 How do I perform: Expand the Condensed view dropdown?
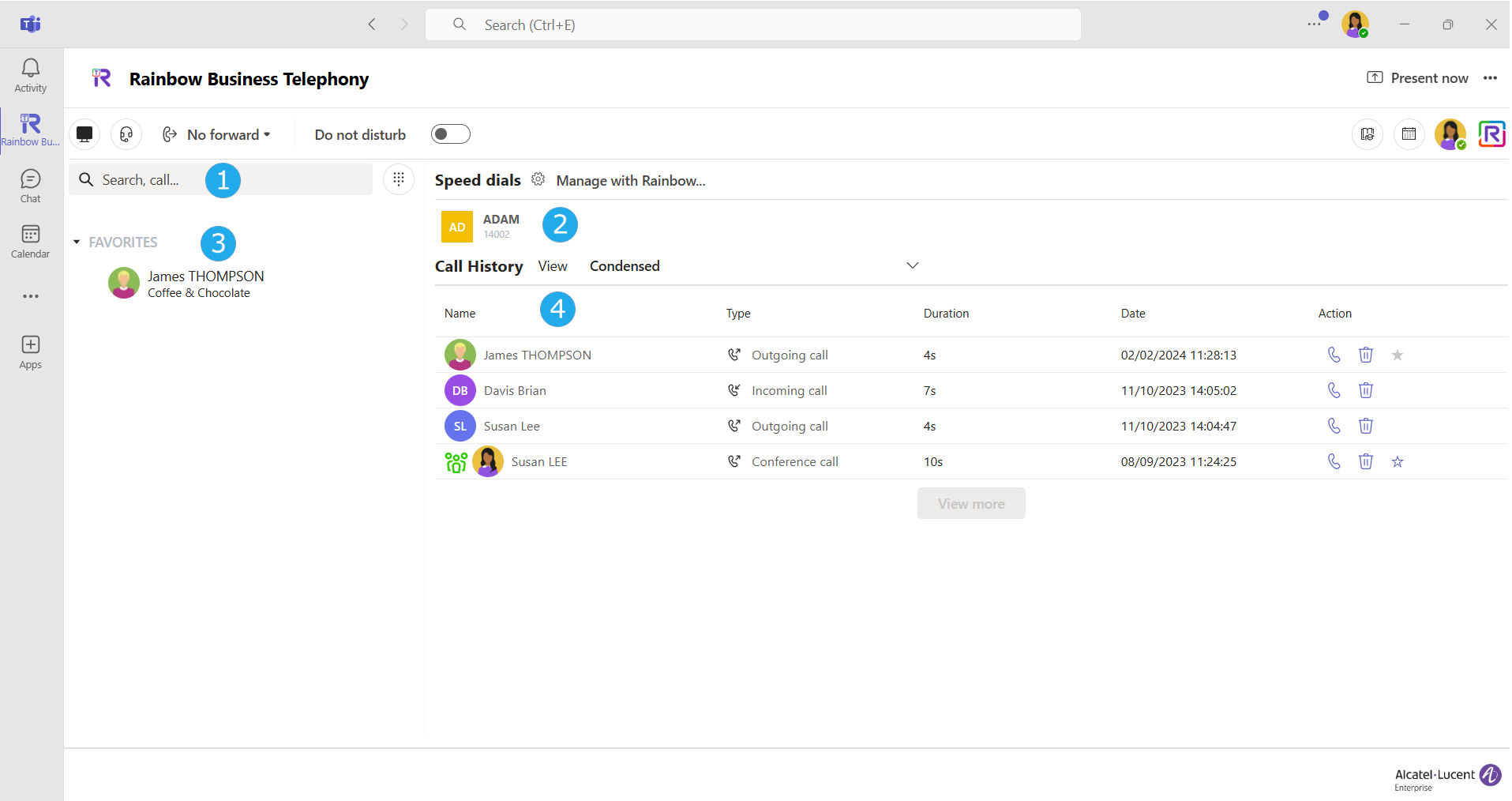(912, 265)
